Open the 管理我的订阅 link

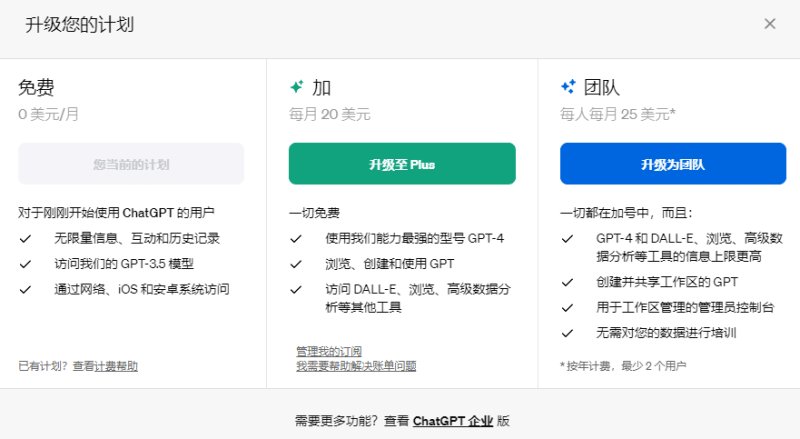pos(329,351)
